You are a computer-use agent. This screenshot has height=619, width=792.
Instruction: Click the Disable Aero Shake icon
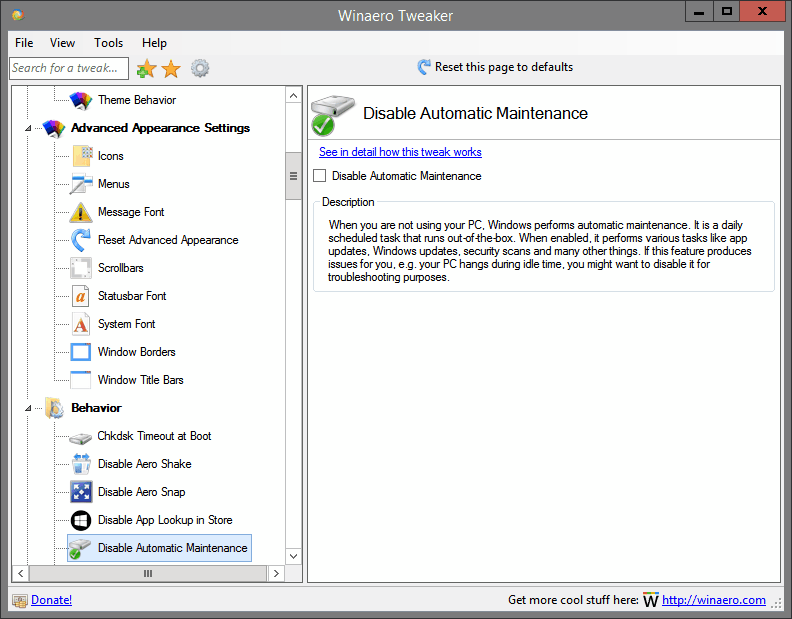click(81, 464)
